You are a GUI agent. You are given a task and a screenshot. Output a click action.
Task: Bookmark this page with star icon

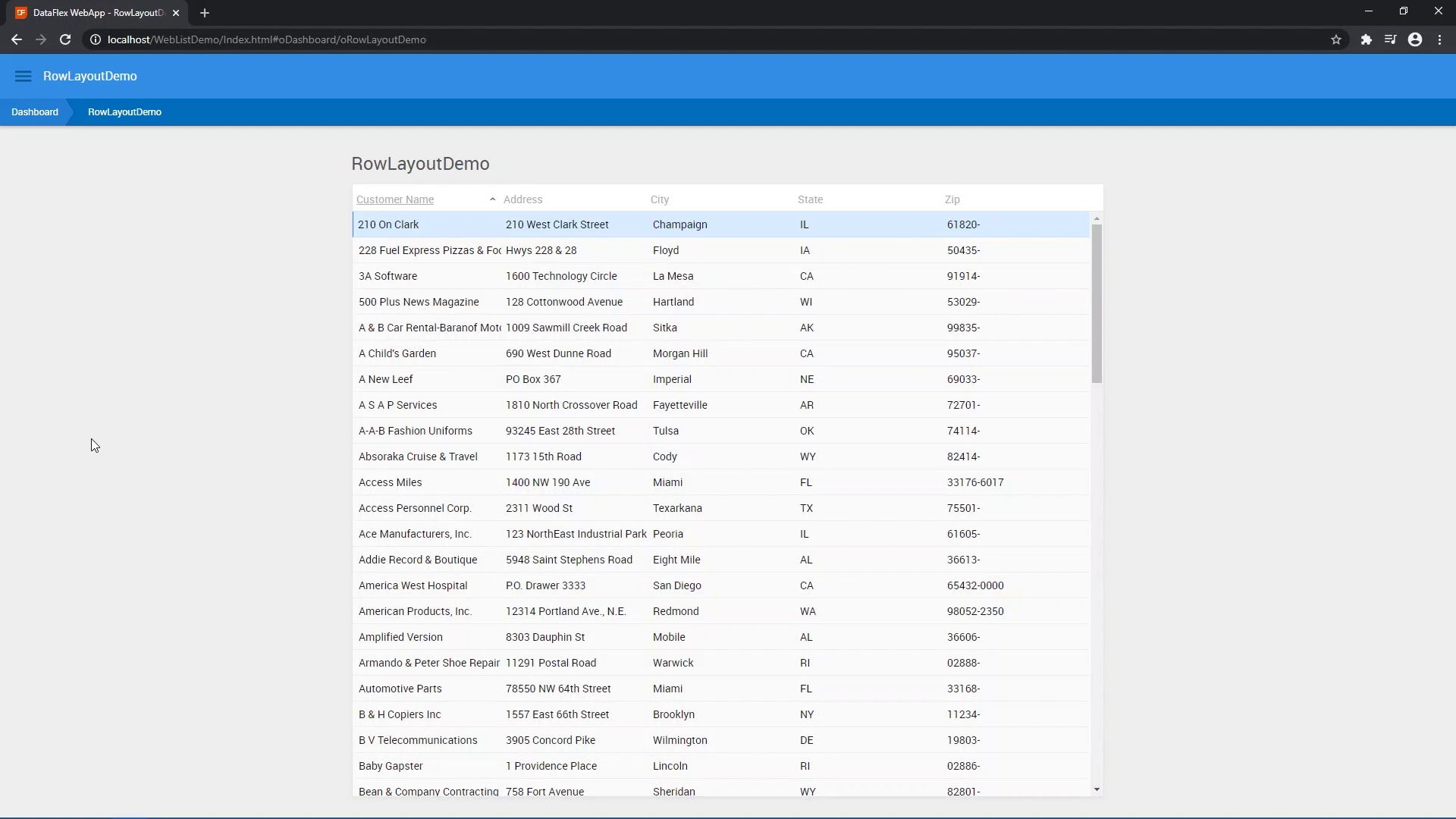click(x=1336, y=39)
